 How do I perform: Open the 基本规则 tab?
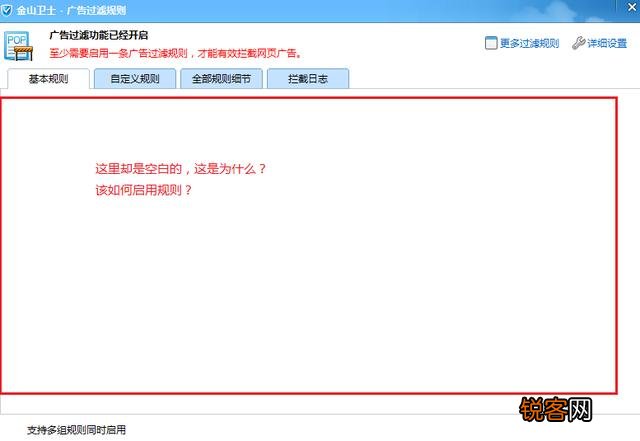(x=49, y=79)
